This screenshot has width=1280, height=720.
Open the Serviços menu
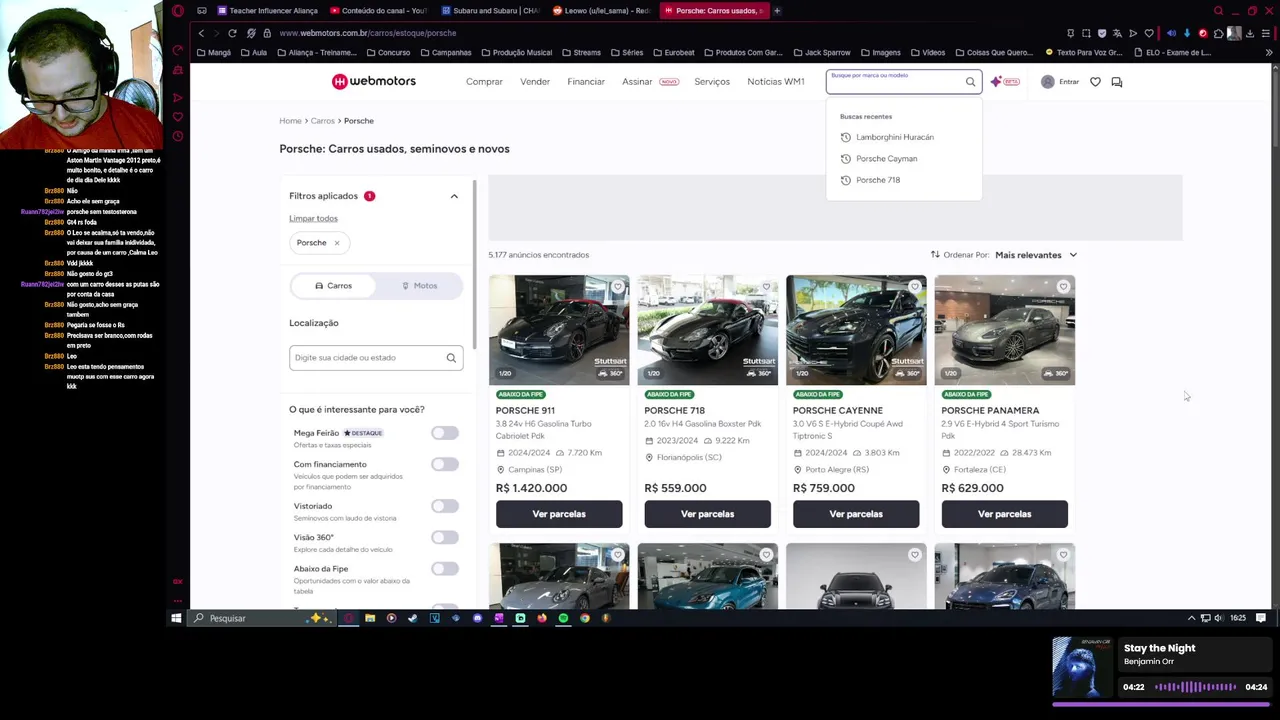pos(712,82)
